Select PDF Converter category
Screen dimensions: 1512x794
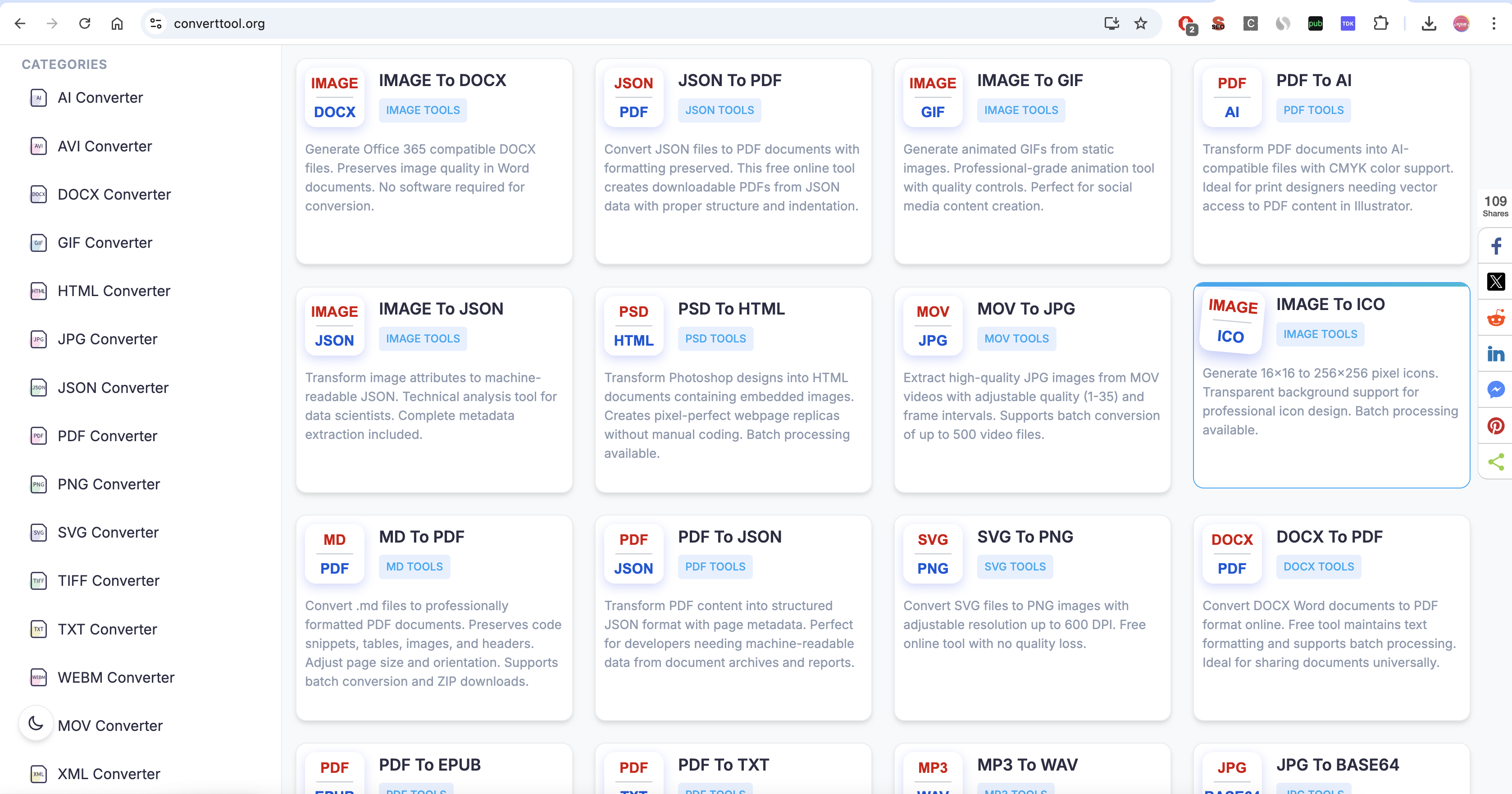[x=107, y=436]
